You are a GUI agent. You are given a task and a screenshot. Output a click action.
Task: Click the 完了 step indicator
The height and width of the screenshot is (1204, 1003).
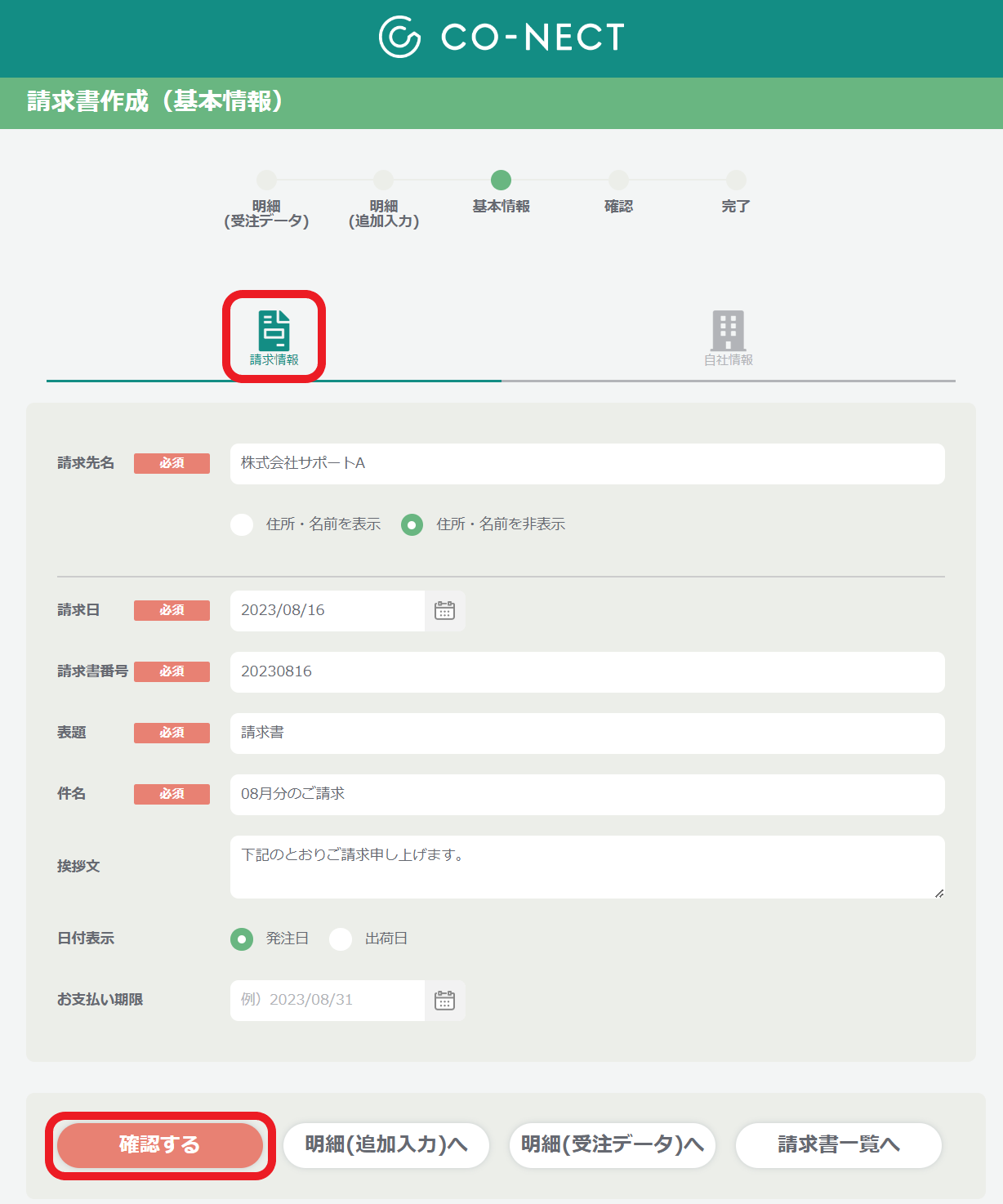click(736, 193)
